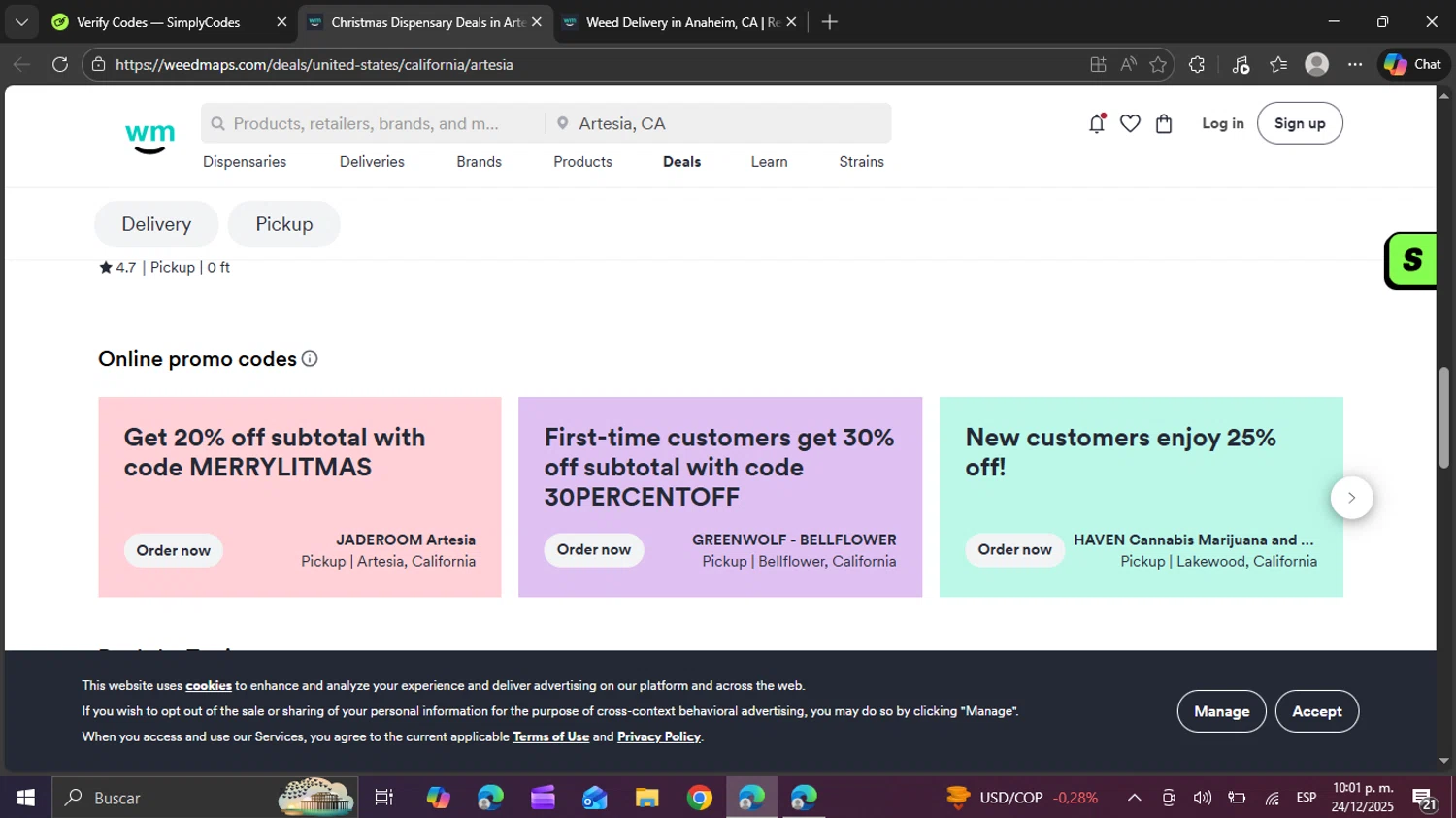1456x818 pixels.
Task: Click the Artesia, CA location field
Action: [x=718, y=123]
